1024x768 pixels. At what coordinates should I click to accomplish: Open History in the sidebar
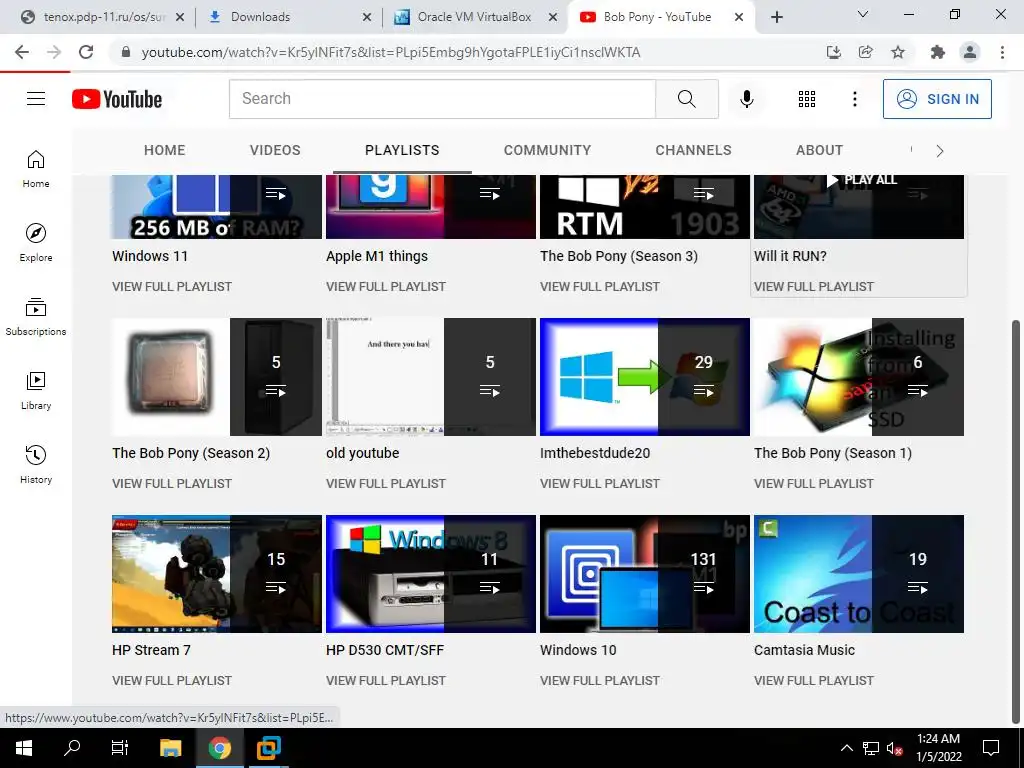(x=36, y=464)
